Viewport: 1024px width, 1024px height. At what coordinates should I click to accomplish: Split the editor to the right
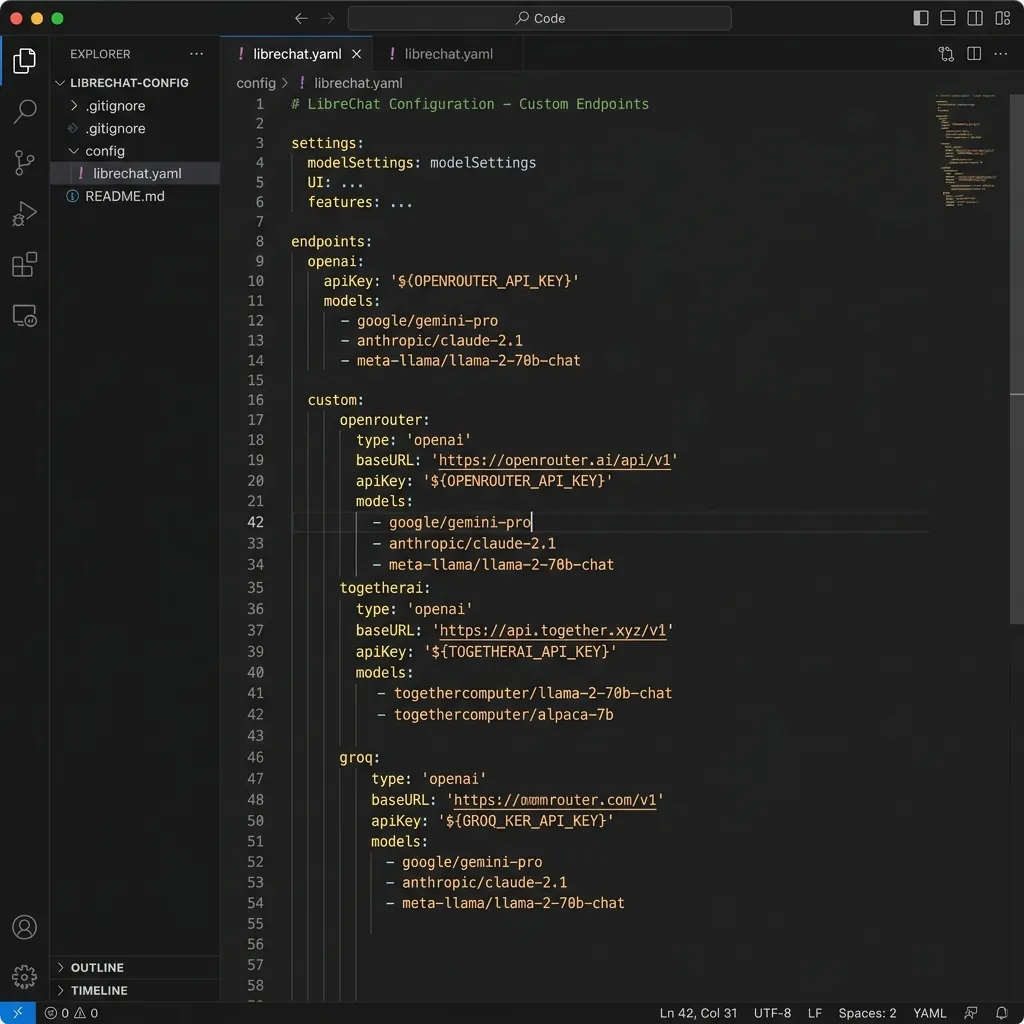tap(974, 54)
